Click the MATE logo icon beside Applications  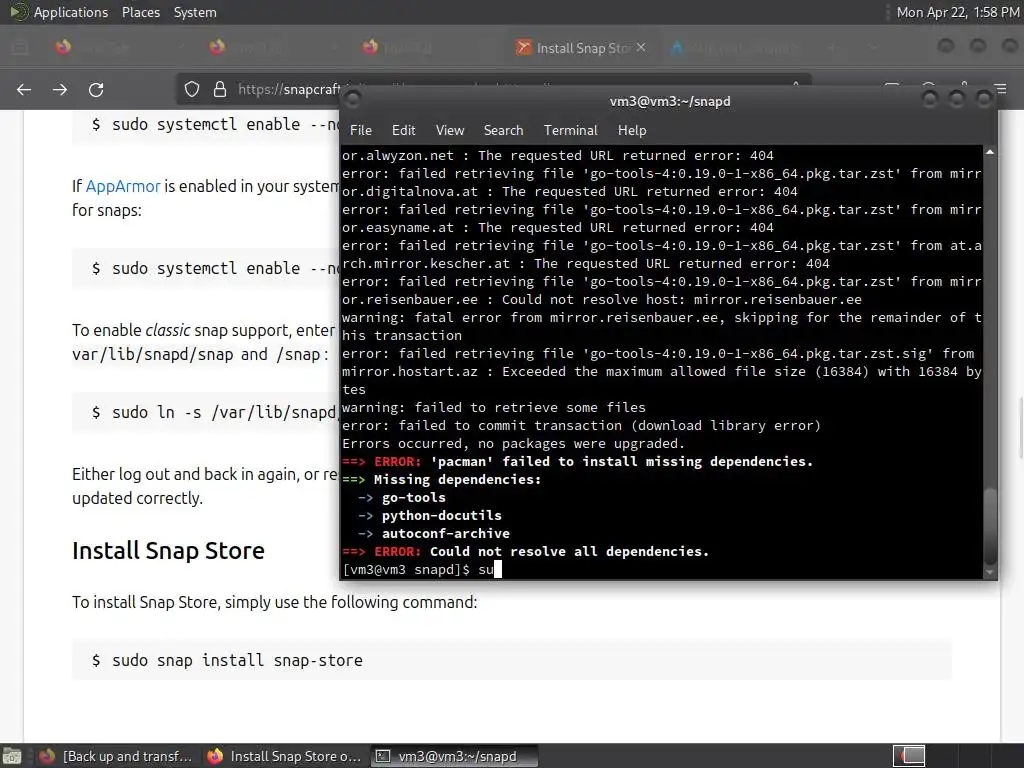18,12
